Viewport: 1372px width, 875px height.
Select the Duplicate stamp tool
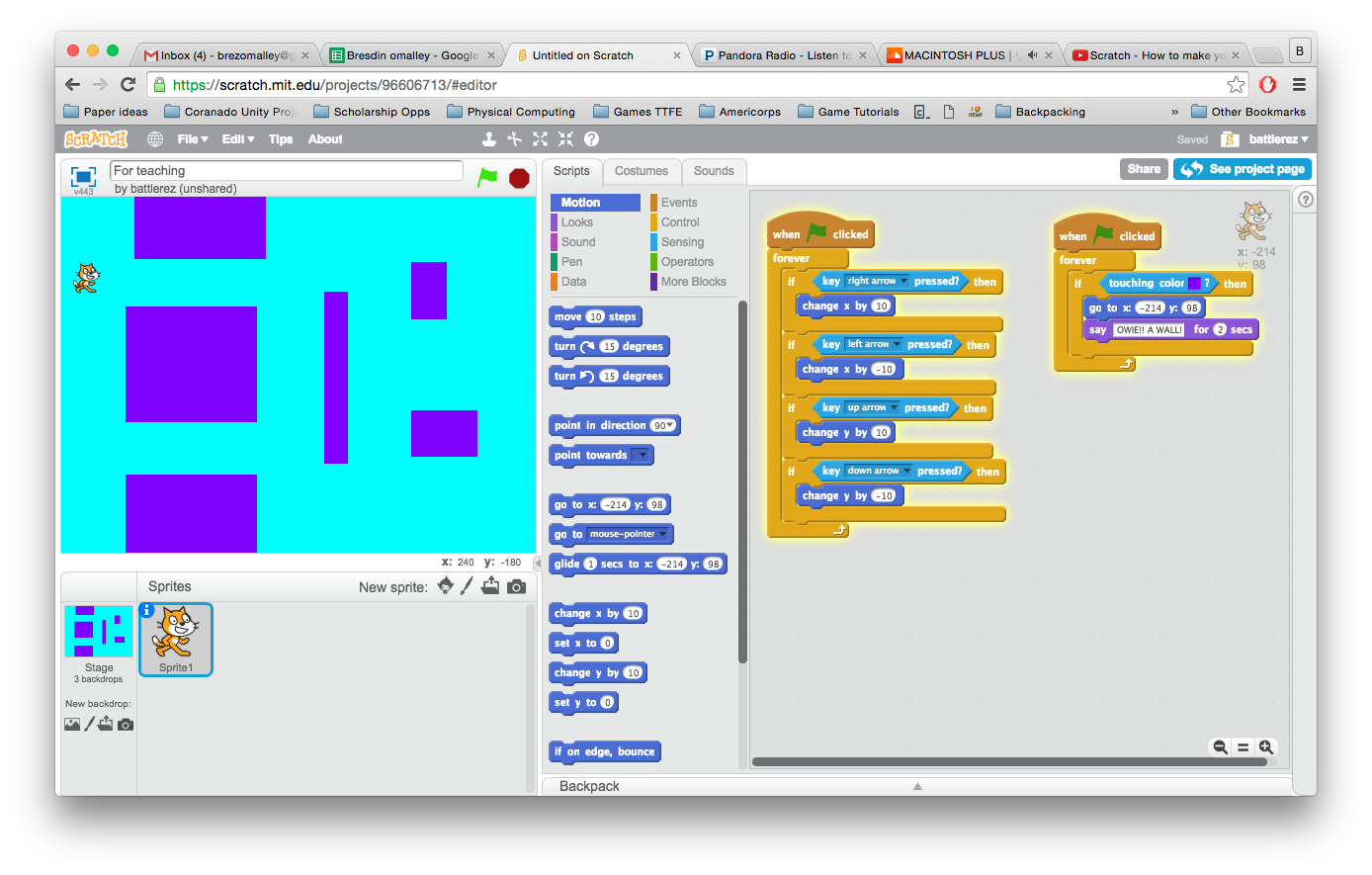coord(488,139)
